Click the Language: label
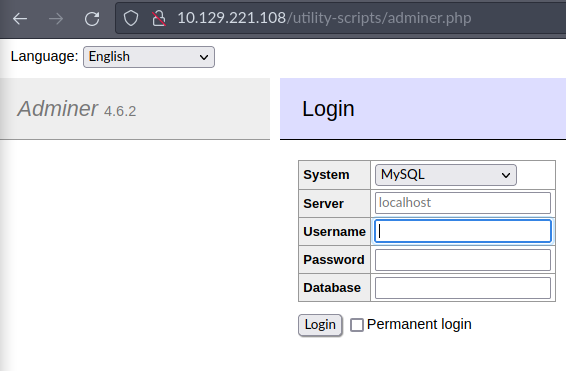This screenshot has height=371, width=566. tap(44, 56)
